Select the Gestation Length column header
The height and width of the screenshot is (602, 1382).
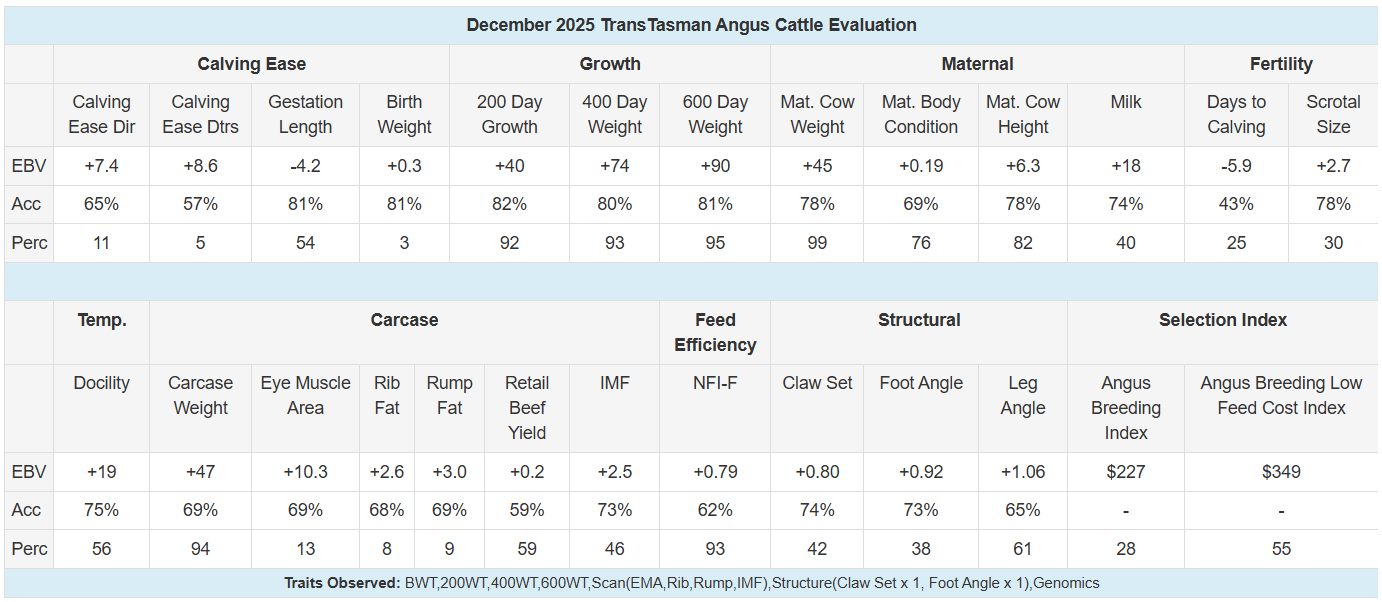click(x=305, y=114)
